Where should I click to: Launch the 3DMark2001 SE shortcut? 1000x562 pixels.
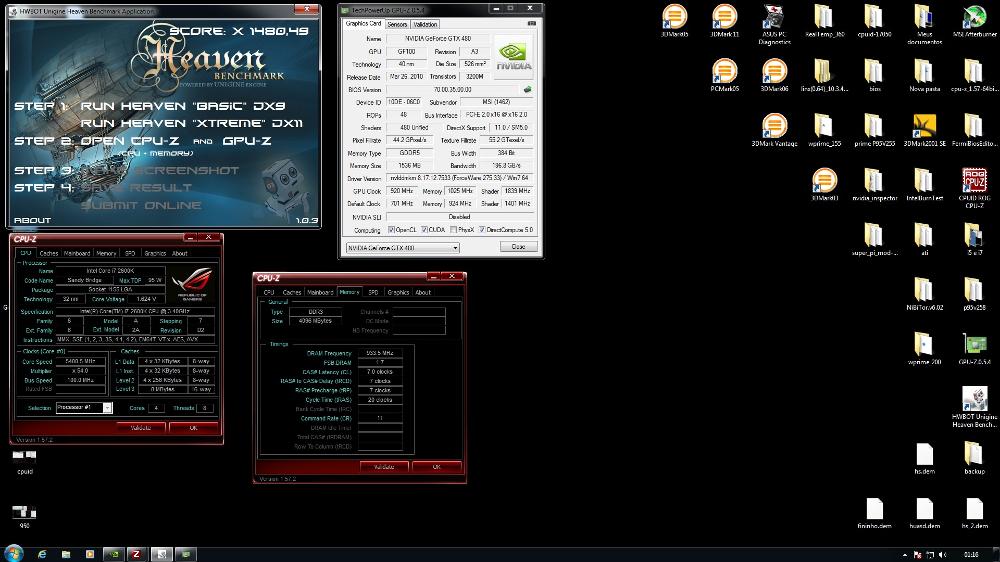coord(924,130)
